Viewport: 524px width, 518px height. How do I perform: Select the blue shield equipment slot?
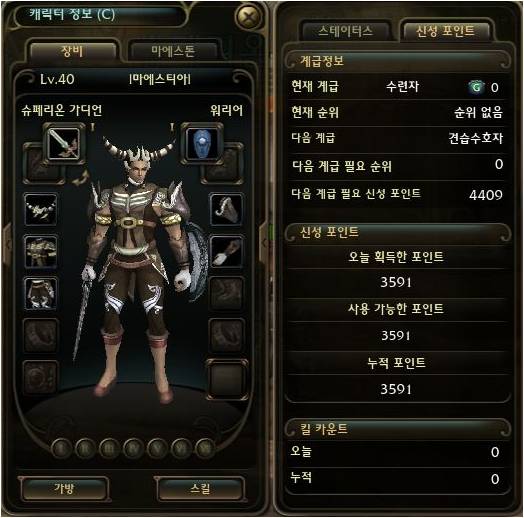202,144
